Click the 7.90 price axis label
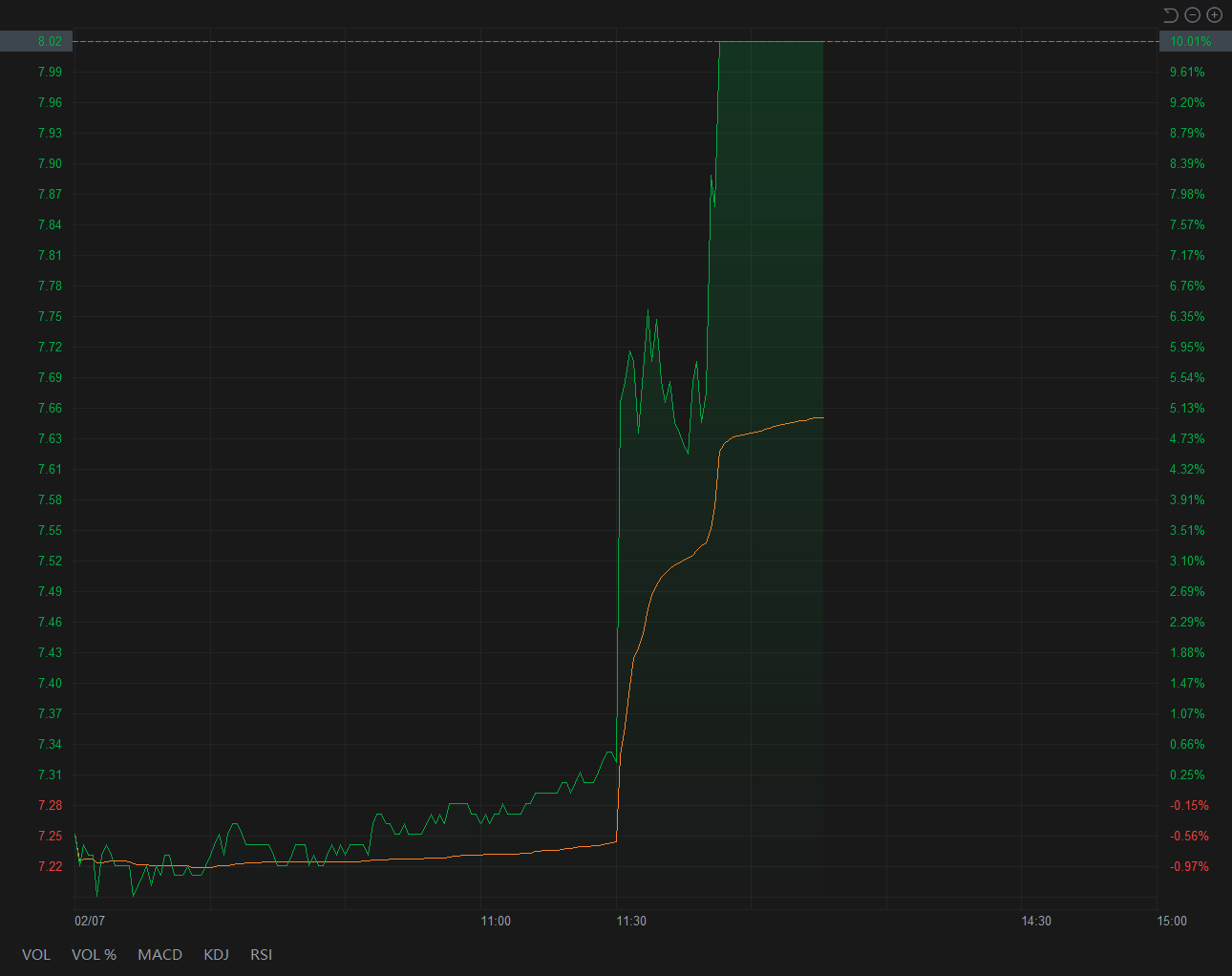The image size is (1232, 976). click(x=50, y=163)
